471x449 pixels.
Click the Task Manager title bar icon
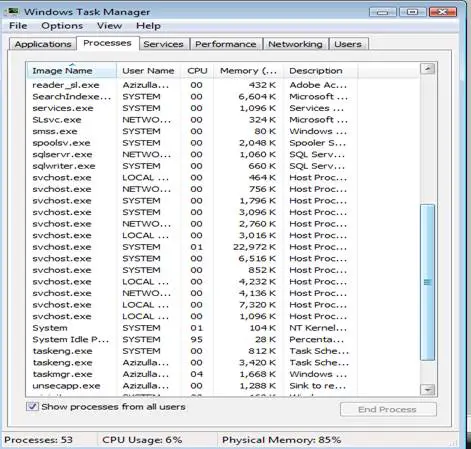[x=12, y=12]
